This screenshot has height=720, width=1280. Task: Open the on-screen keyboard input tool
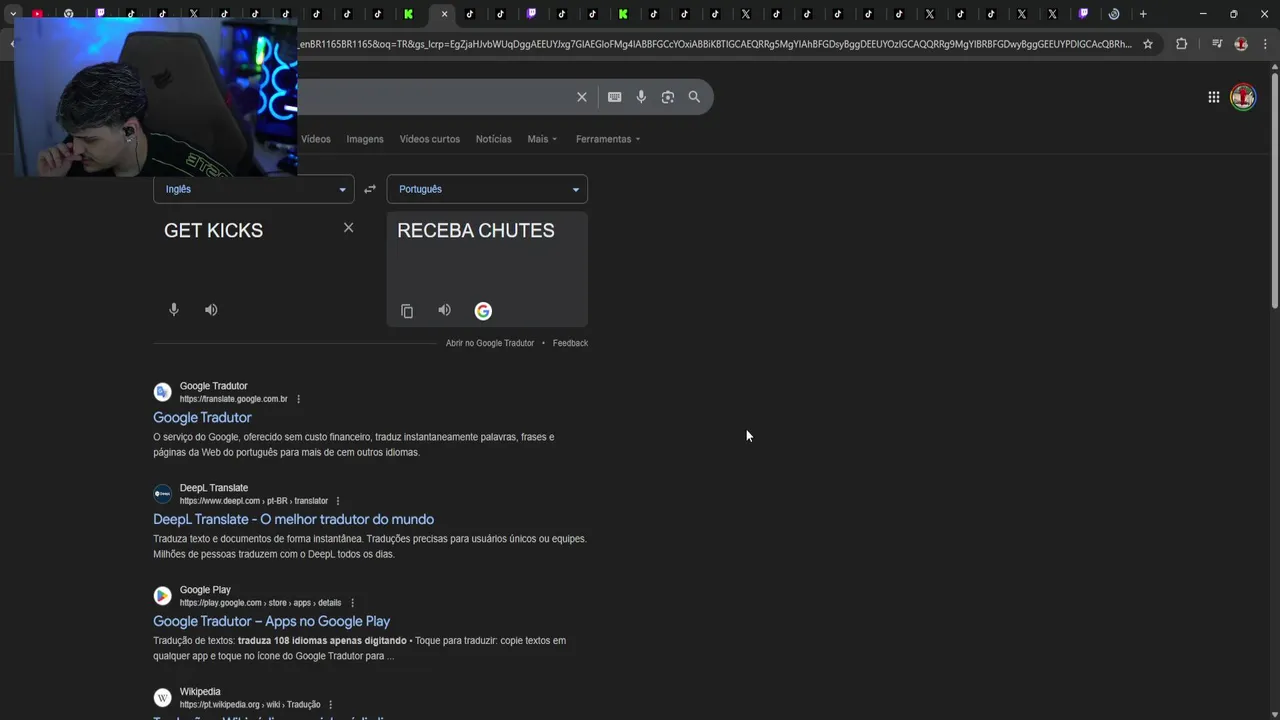[614, 97]
